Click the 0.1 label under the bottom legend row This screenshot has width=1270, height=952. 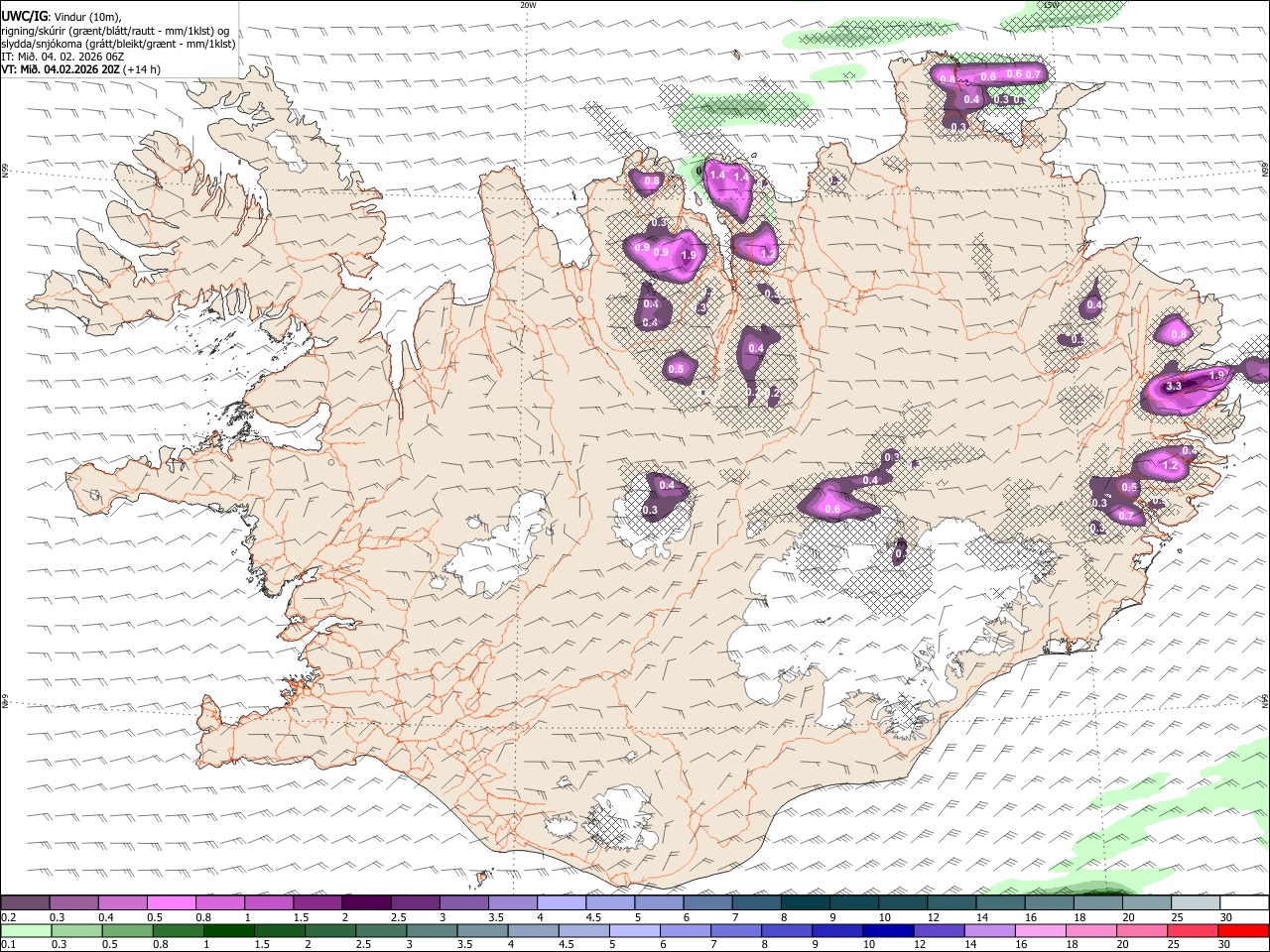(8, 944)
